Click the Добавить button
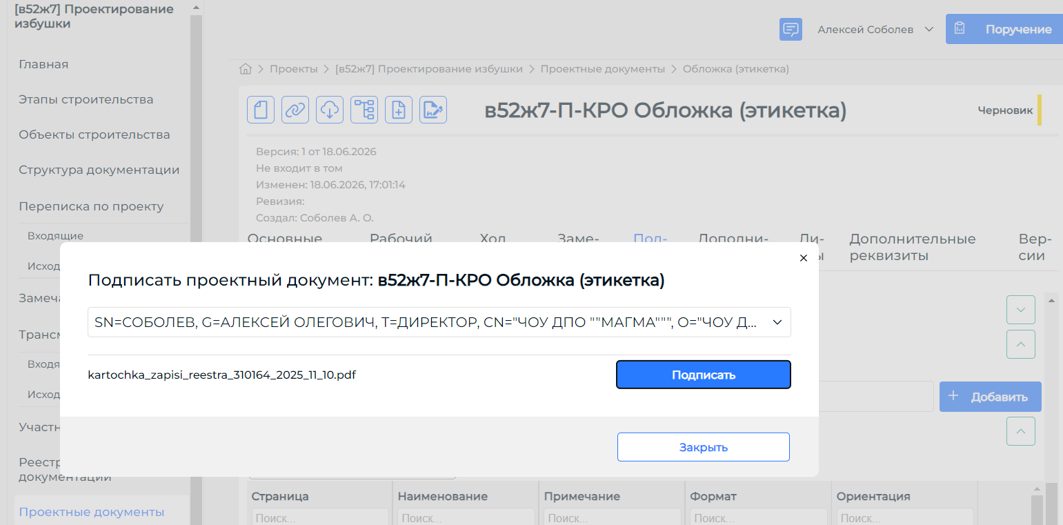The width and height of the screenshot is (1063, 525). tap(990, 397)
